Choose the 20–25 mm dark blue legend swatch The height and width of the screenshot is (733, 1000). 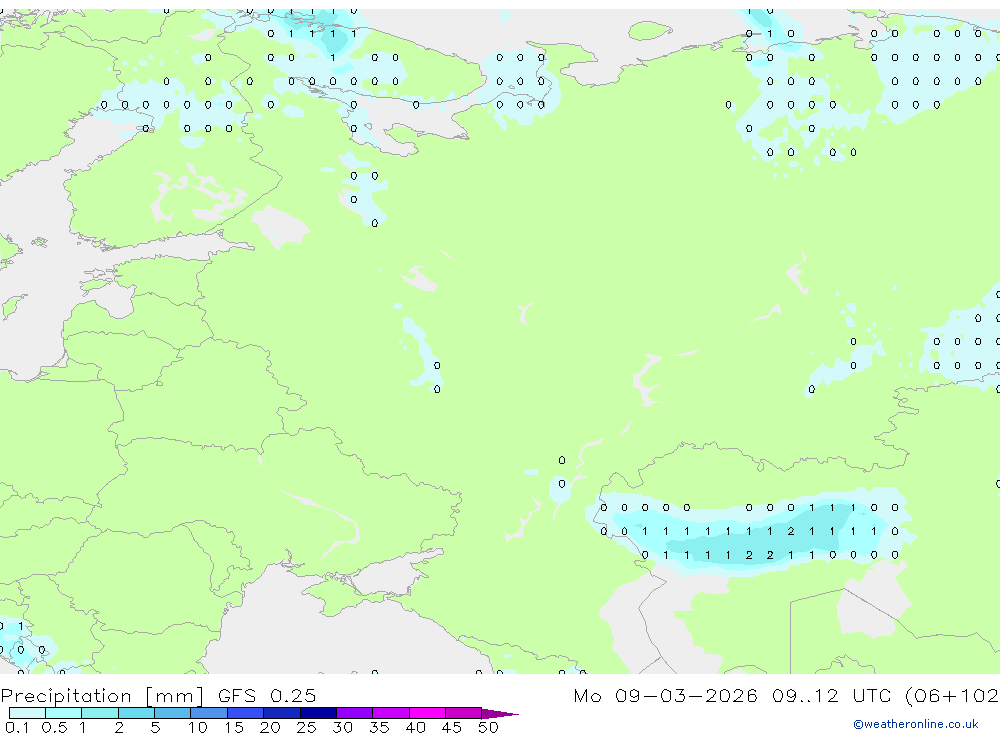coord(282,713)
